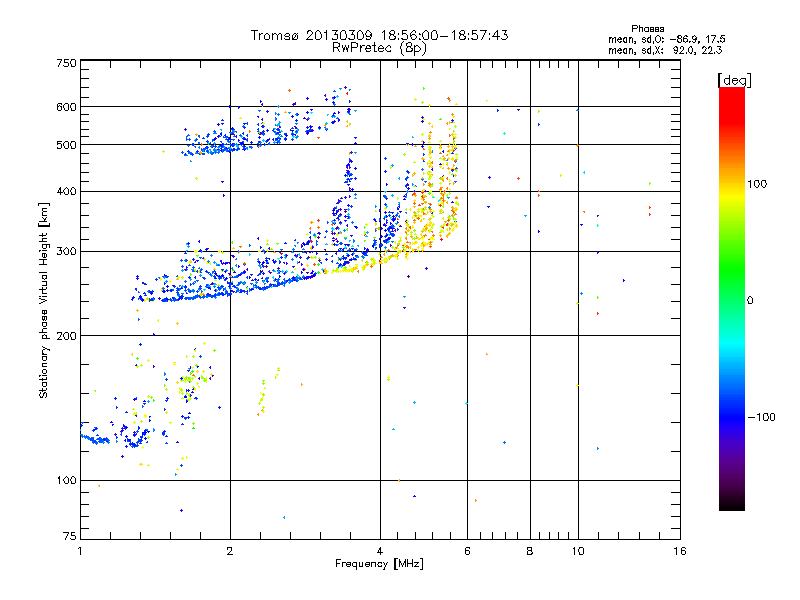Click the '[deg]' colorbar unit label
Screen dimensions: 800x600
pyautogui.click(x=734, y=80)
